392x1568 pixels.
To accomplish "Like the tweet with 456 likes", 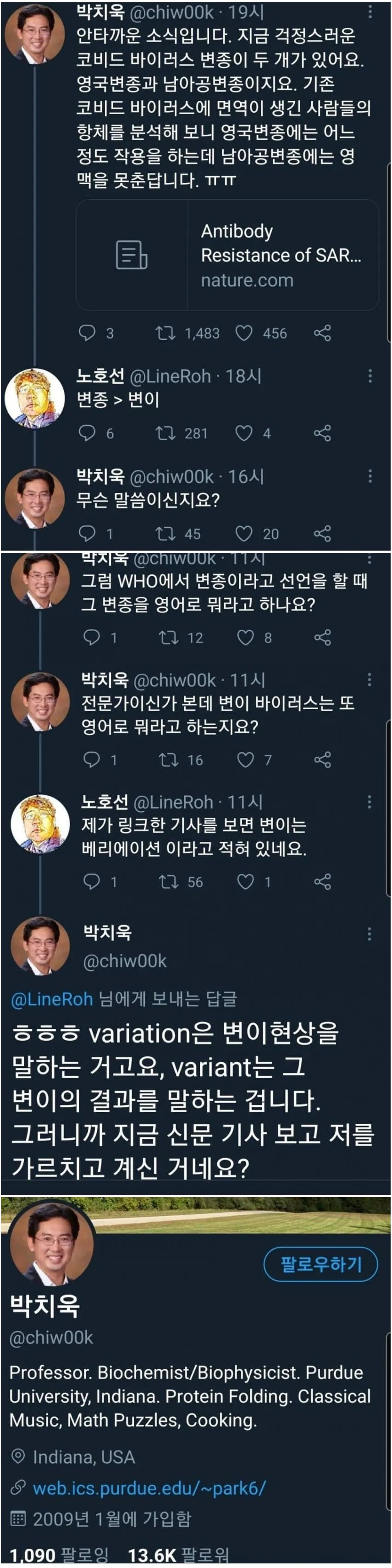I will (x=244, y=333).
